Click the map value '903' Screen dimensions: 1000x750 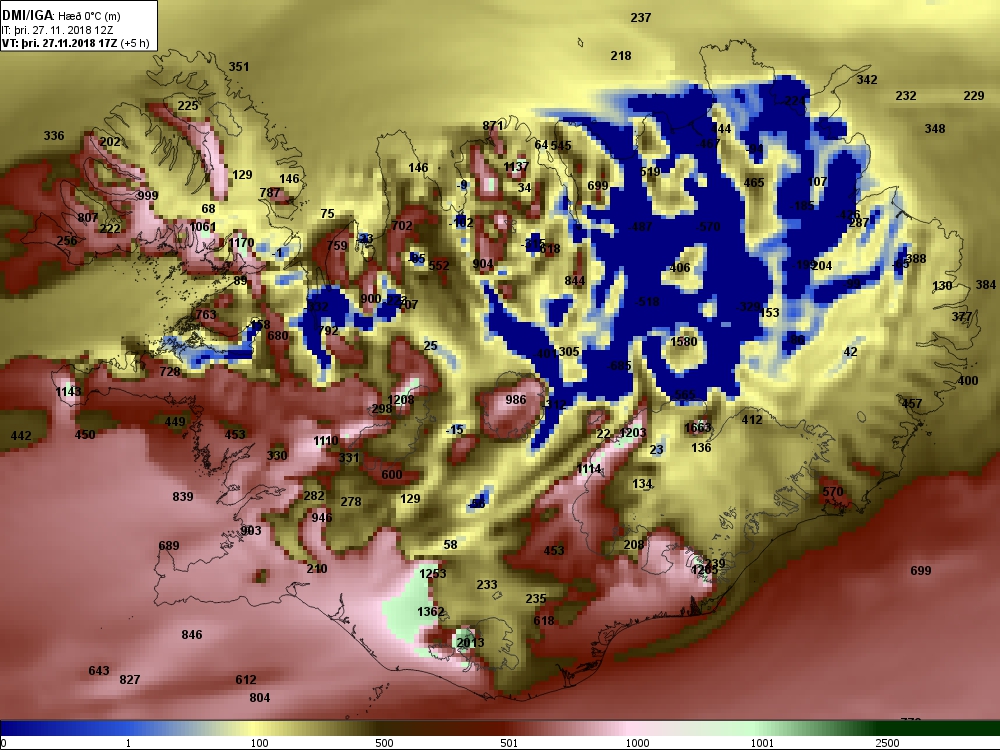point(251,531)
